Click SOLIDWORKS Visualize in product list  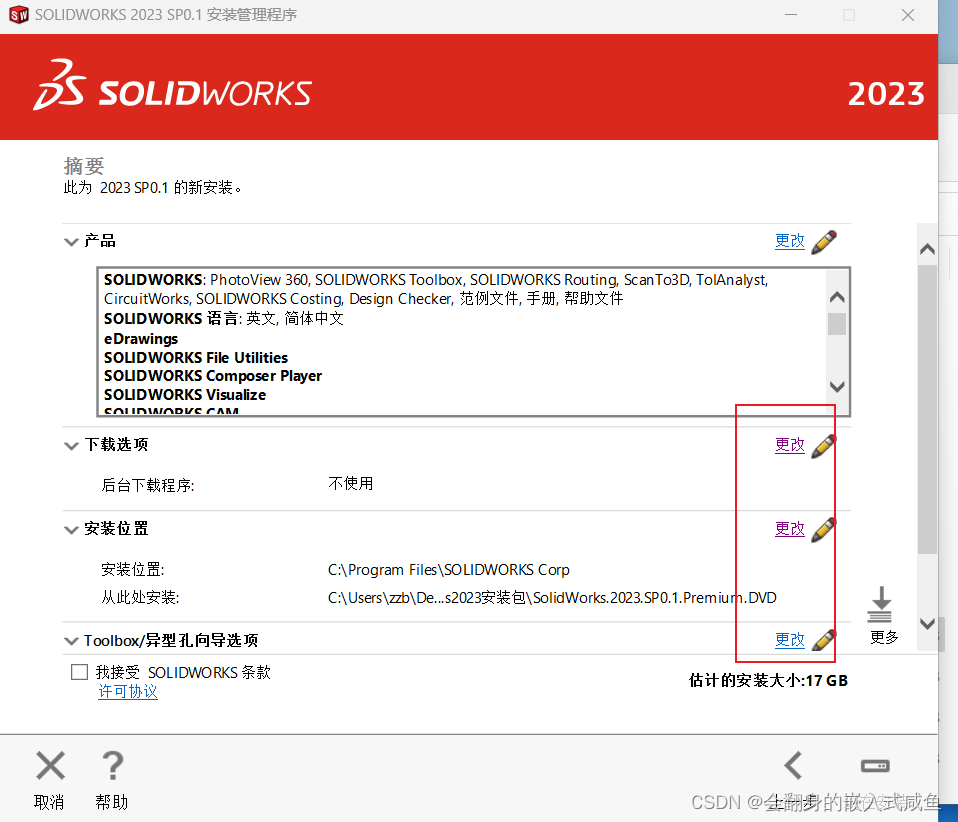(x=185, y=395)
